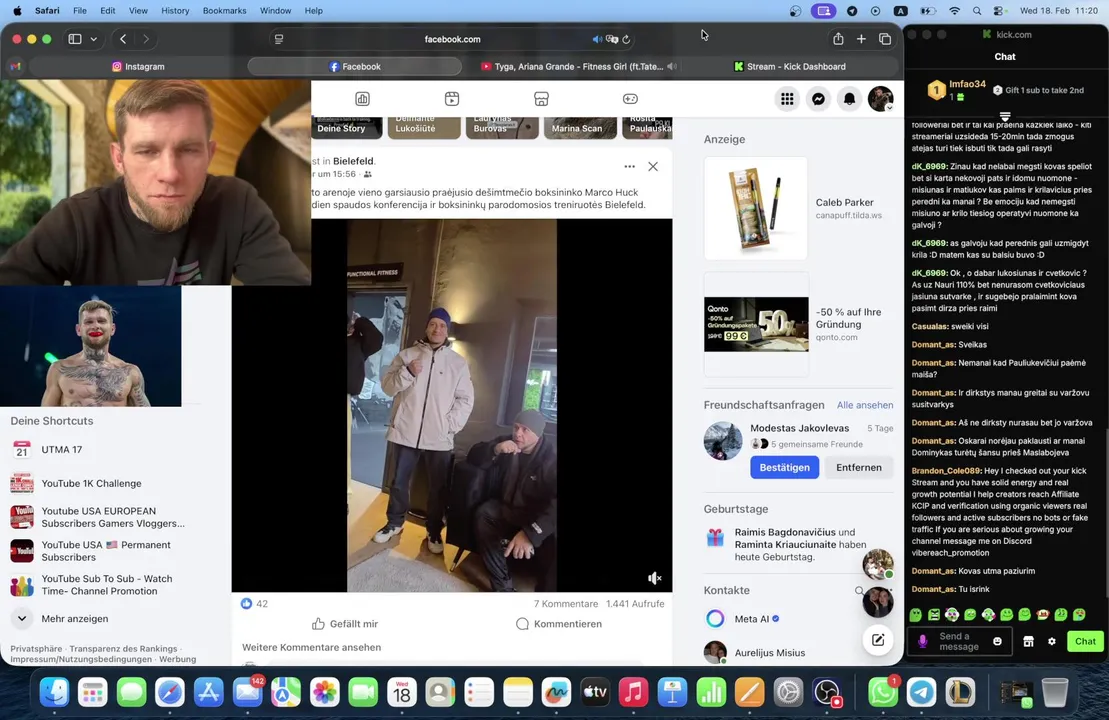This screenshot has width=1109, height=720.
Task: Open new message compose icon
Action: (x=878, y=640)
